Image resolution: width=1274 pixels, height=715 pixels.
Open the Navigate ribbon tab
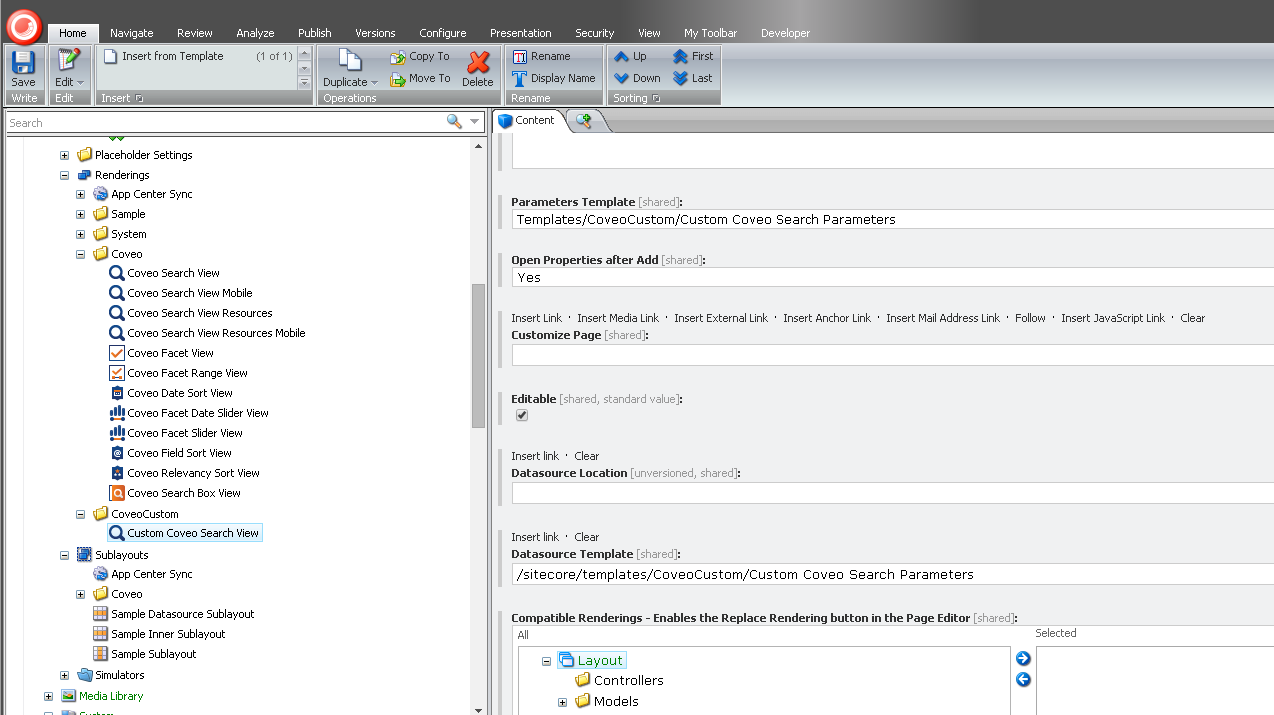[x=132, y=33]
